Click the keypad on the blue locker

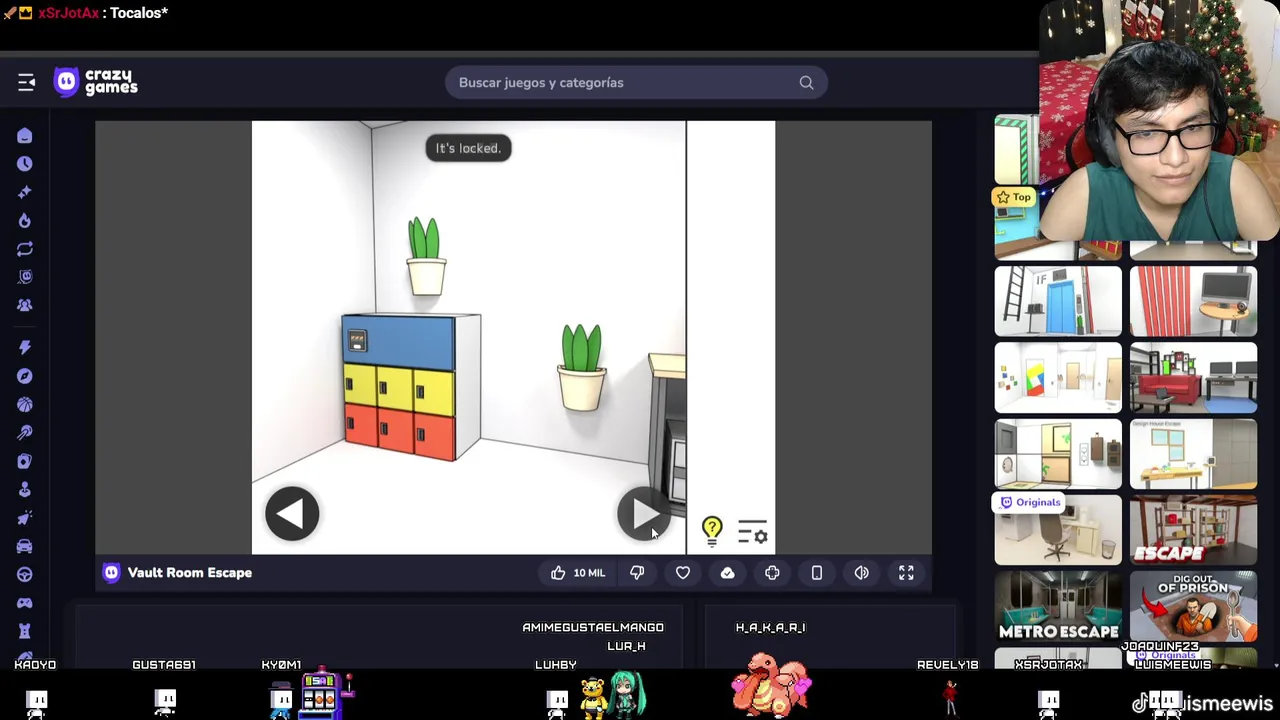[357, 341]
